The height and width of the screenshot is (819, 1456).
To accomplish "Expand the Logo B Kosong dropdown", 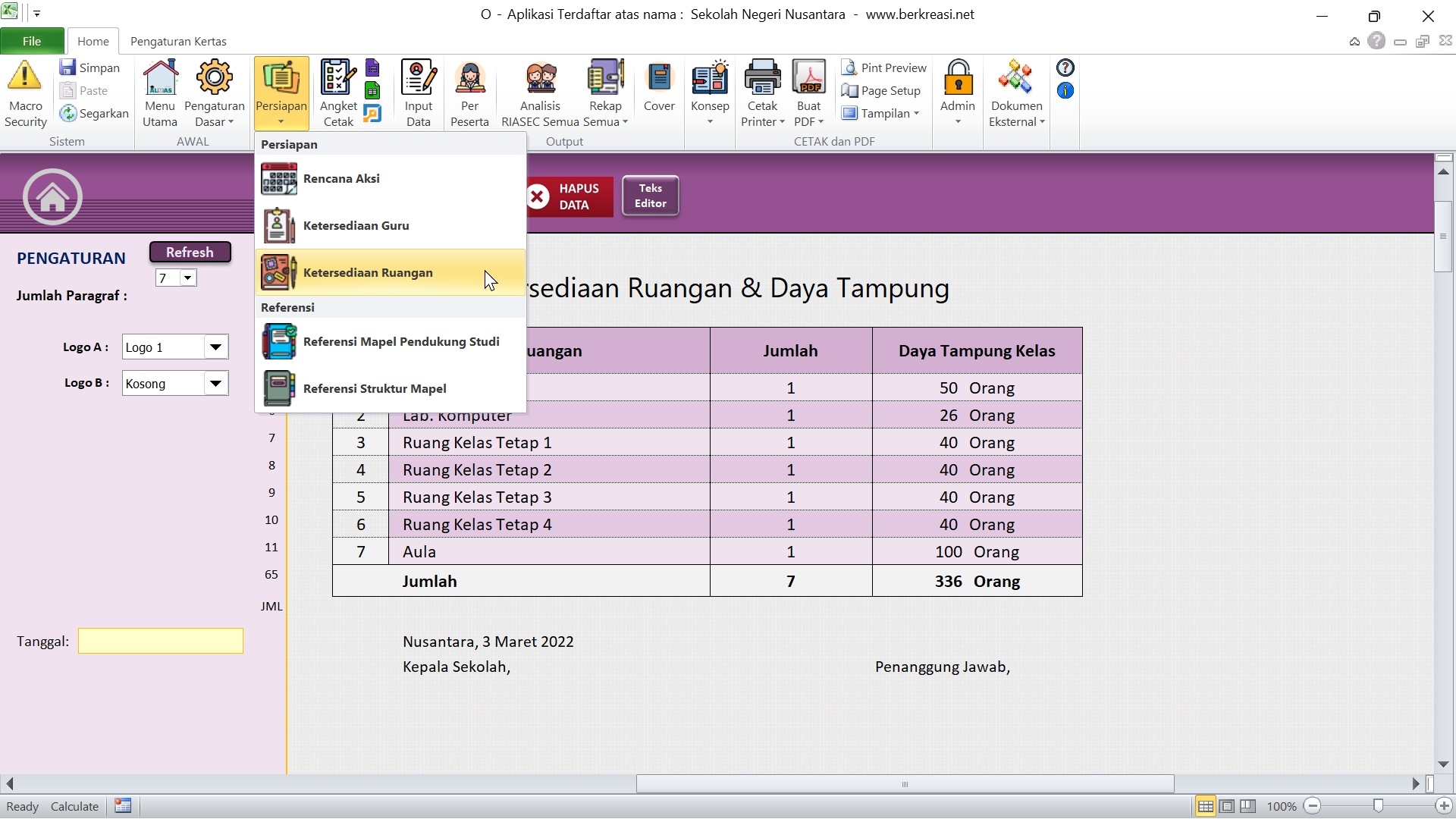I will 215,384.
